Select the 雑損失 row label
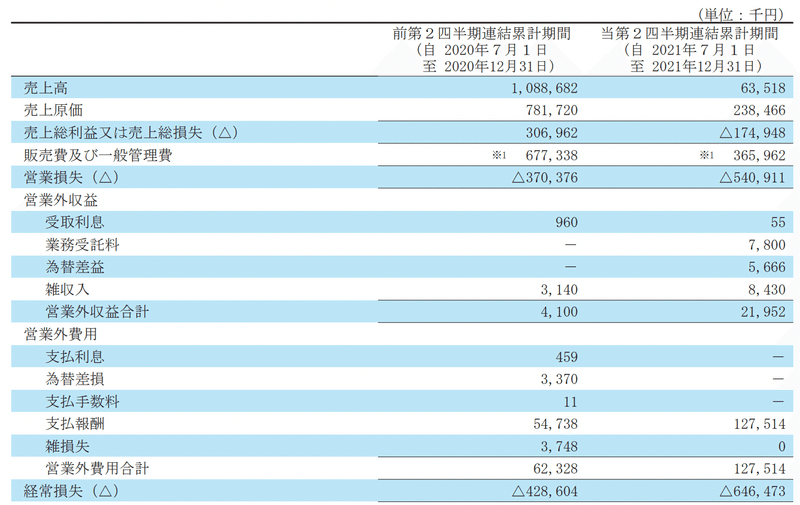Screen dimensions: 800x505 (x=67, y=447)
